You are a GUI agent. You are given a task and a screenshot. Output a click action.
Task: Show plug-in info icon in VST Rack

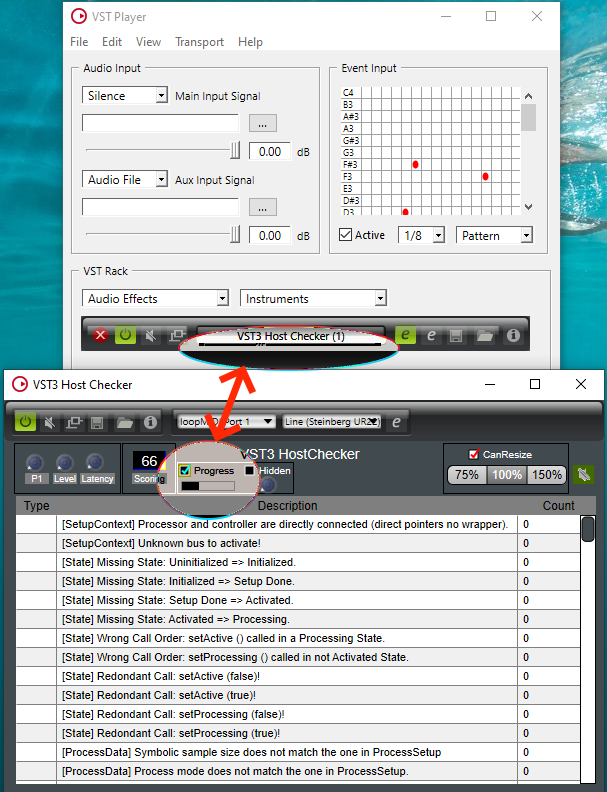tap(513, 335)
